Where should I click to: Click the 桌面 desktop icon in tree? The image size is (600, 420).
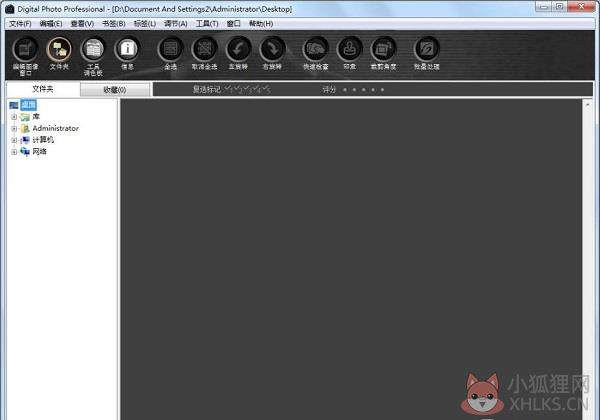click(14, 105)
